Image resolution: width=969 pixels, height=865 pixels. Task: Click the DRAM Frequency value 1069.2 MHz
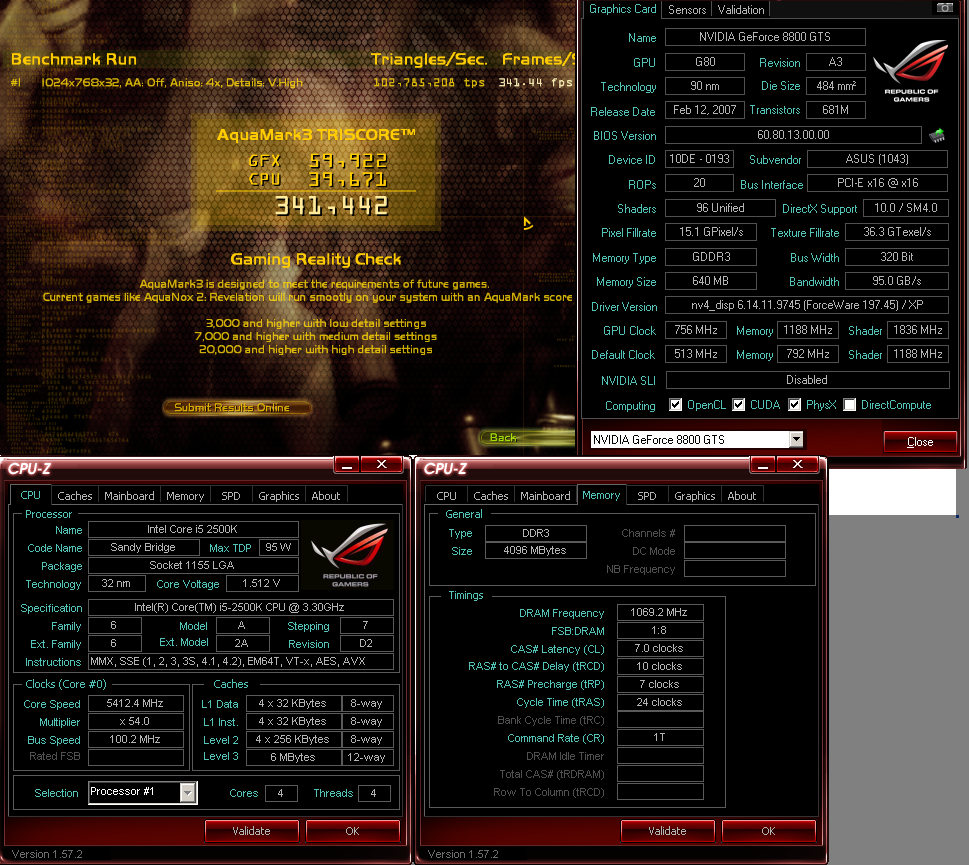coord(659,612)
